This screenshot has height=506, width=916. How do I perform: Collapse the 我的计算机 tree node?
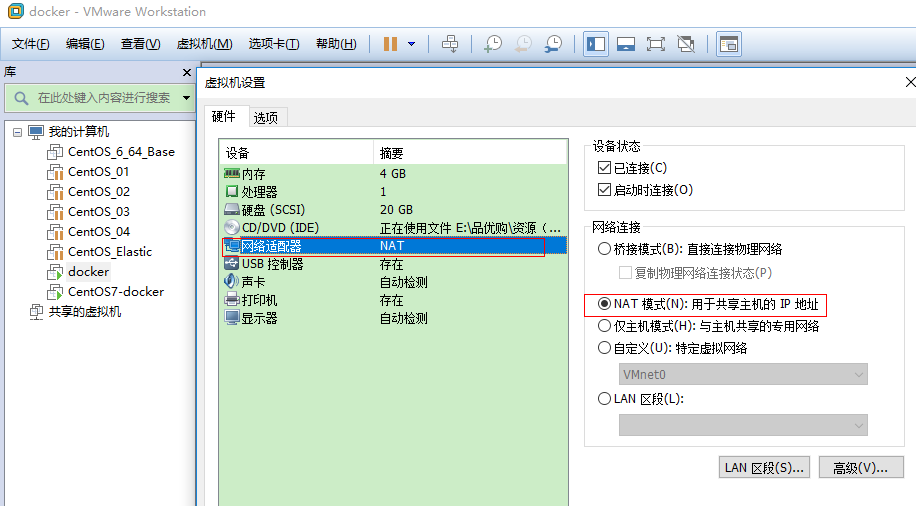coord(18,133)
